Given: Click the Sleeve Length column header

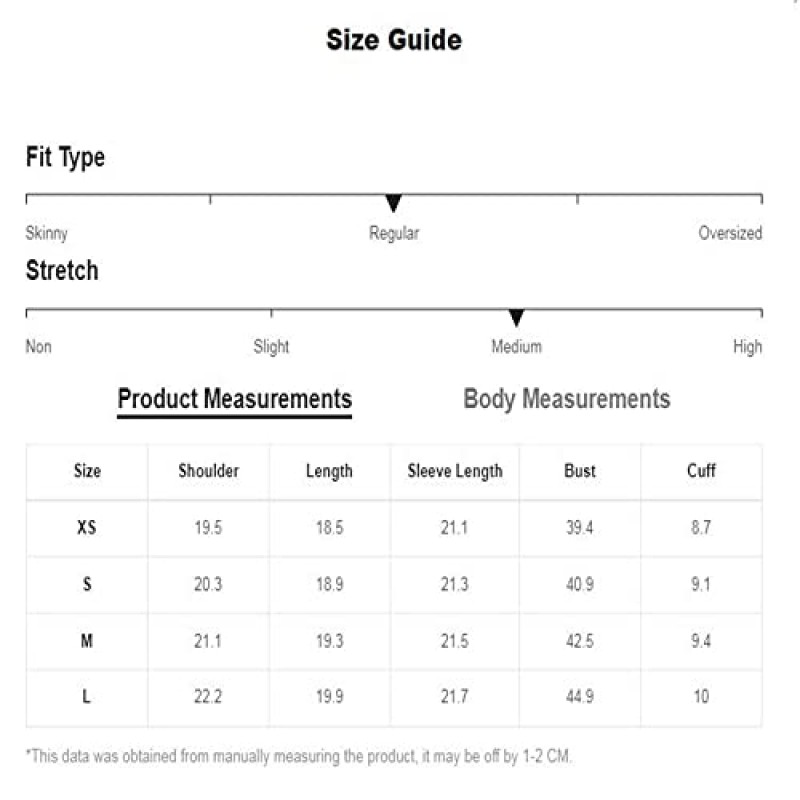Looking at the screenshot, I should 455,471.
